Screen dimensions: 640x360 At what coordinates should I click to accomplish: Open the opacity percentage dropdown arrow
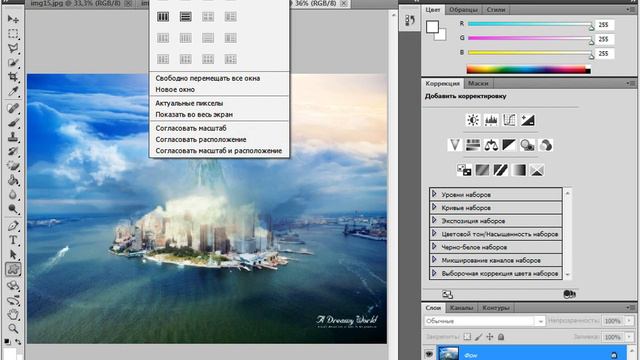(630, 321)
